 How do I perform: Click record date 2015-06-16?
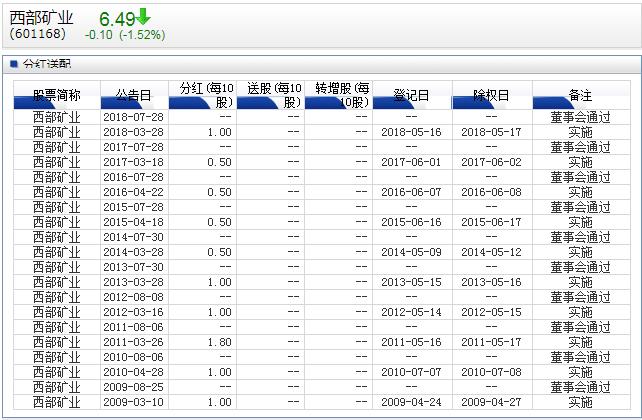coord(411,222)
